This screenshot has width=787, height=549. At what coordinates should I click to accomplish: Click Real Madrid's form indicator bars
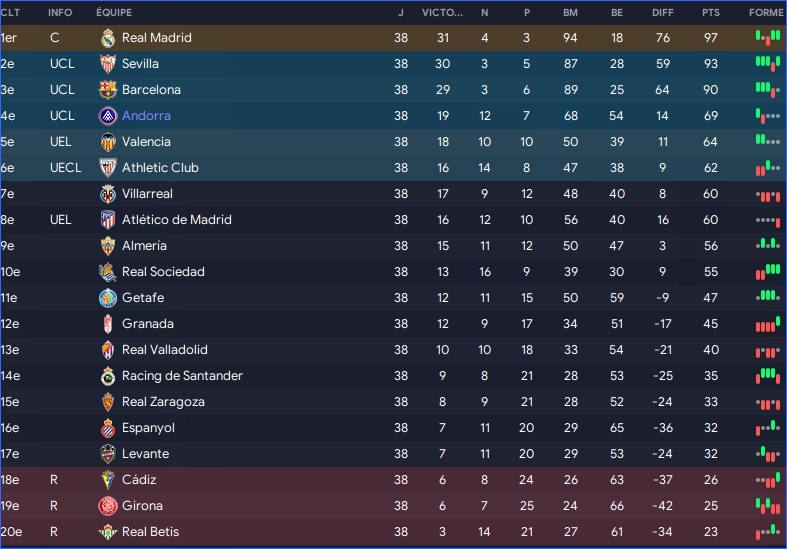767,38
